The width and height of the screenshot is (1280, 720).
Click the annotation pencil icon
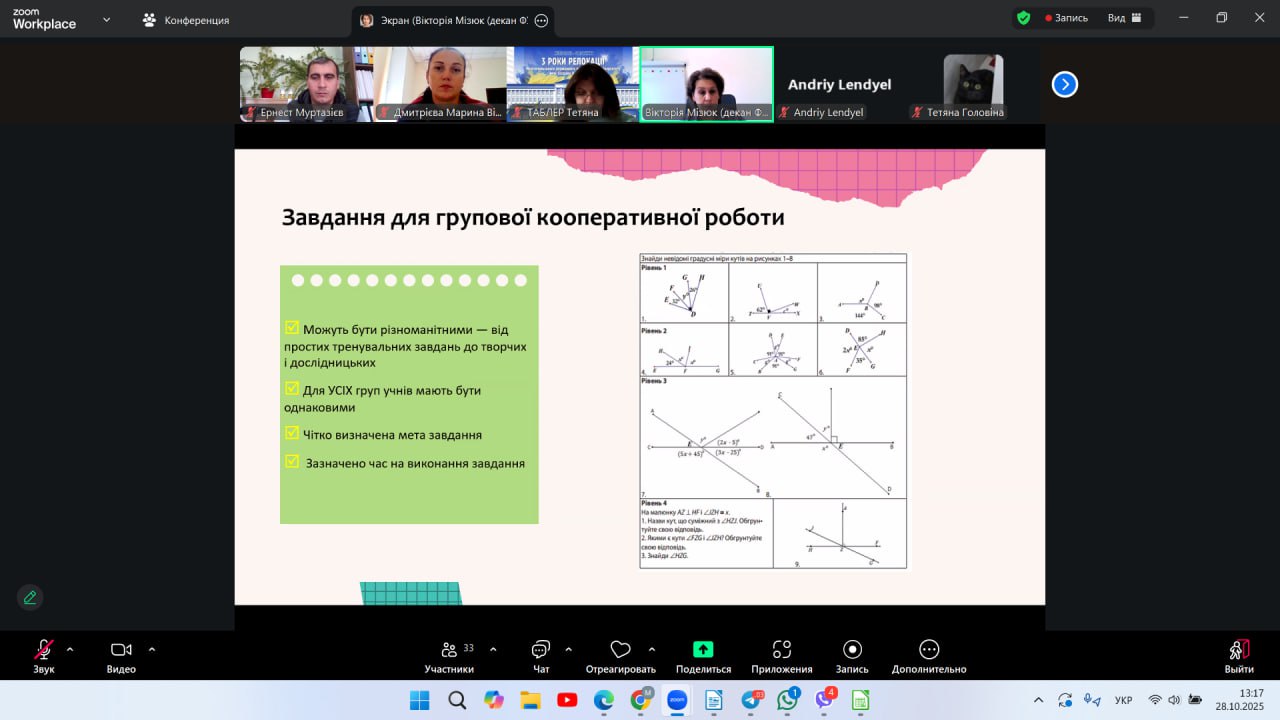click(x=30, y=597)
